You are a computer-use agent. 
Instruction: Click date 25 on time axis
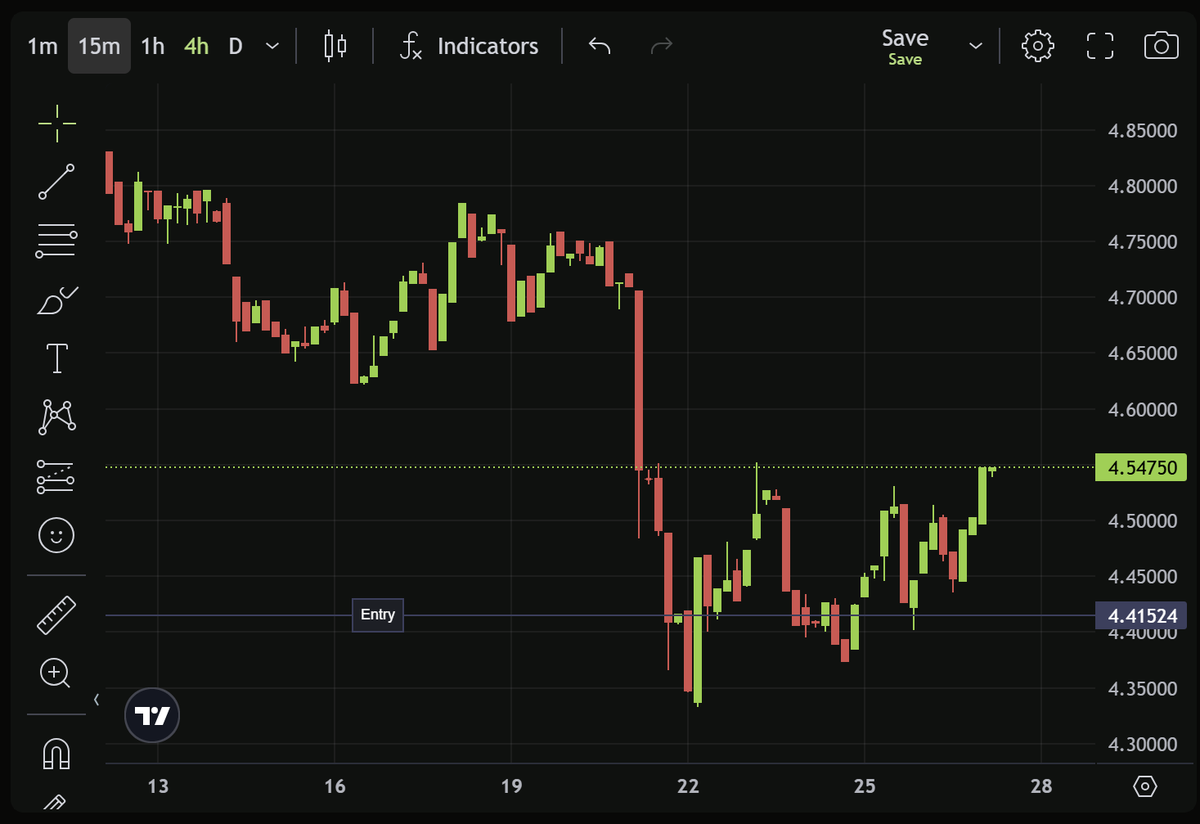point(865,786)
